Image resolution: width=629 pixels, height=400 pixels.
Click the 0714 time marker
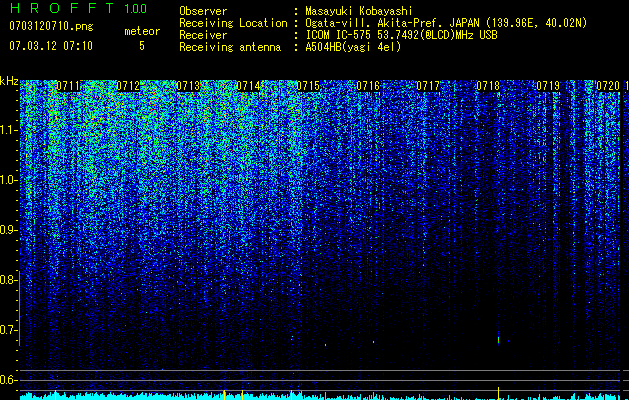(248, 86)
